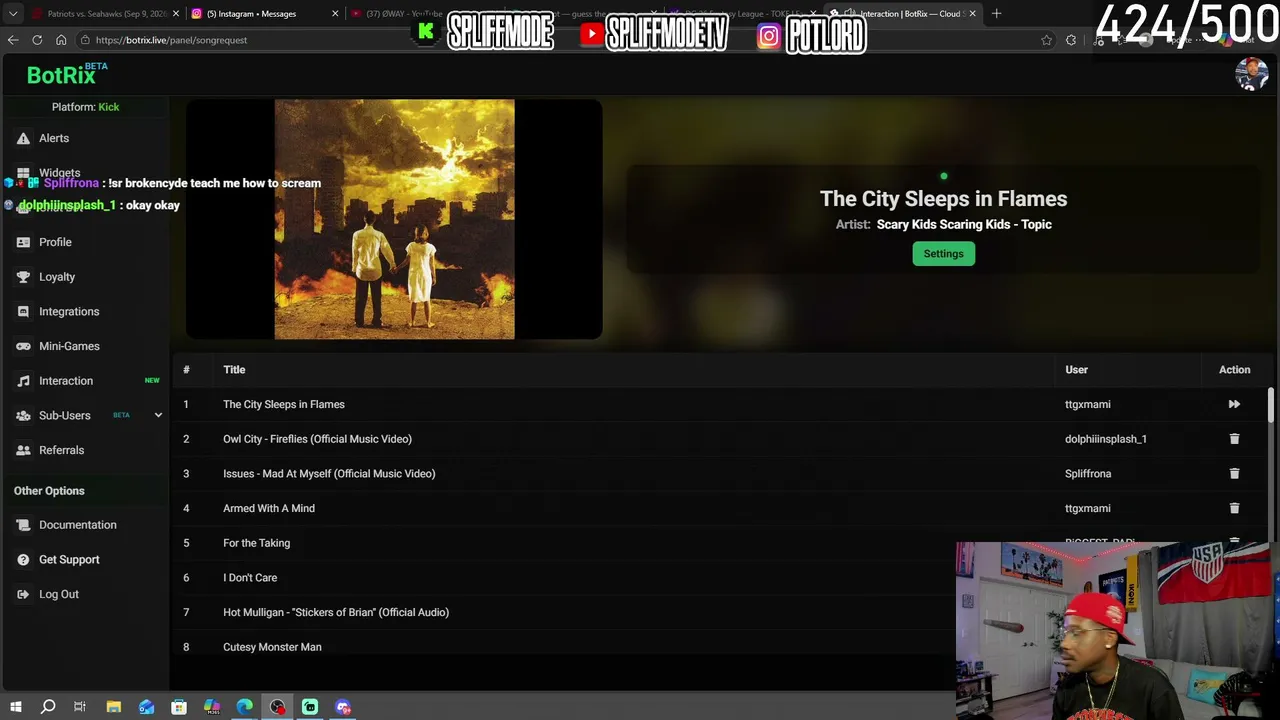Select queue row I Don't Care

point(612,578)
